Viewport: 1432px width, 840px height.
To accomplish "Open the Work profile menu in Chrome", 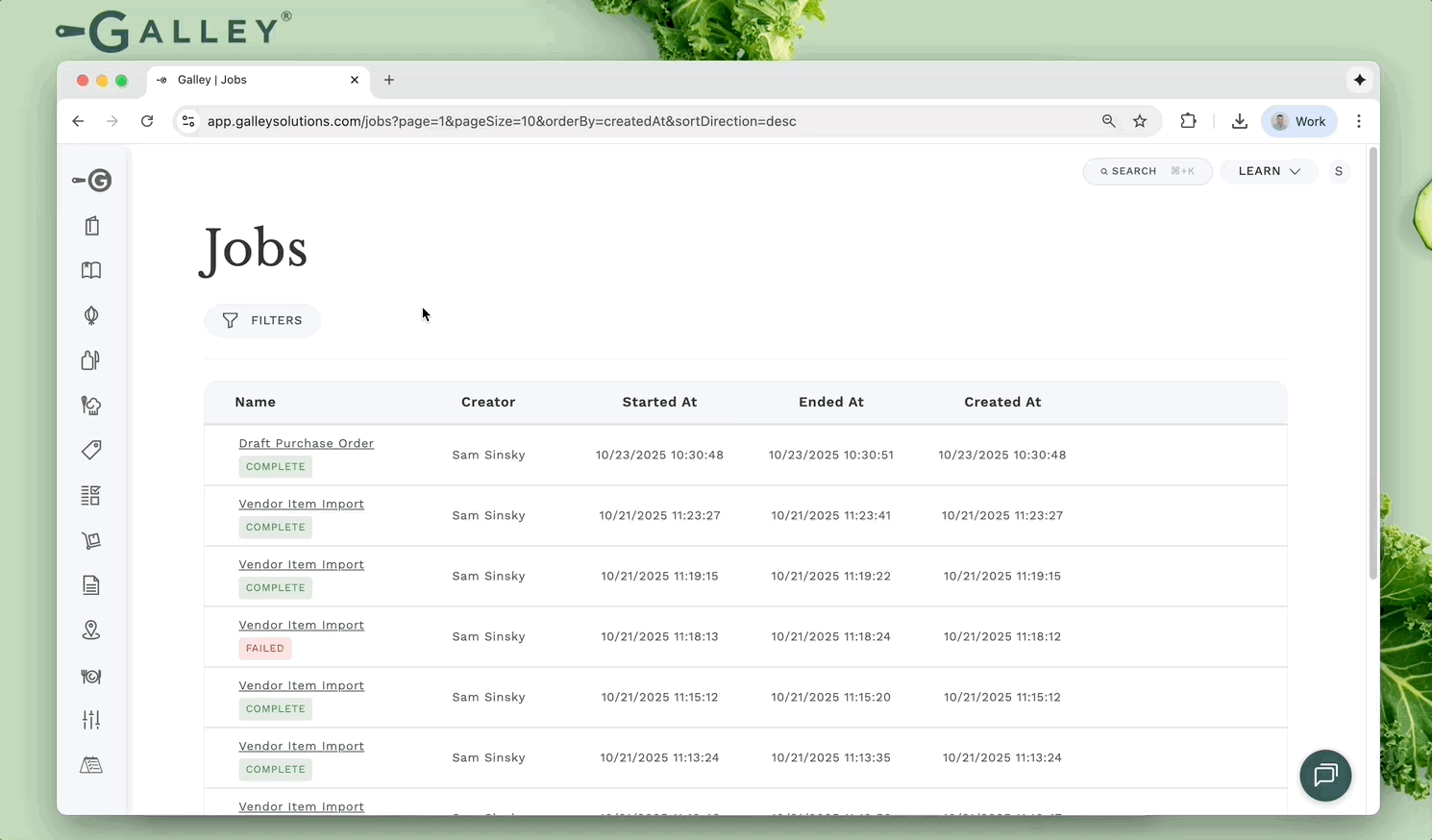I will pyautogui.click(x=1298, y=121).
